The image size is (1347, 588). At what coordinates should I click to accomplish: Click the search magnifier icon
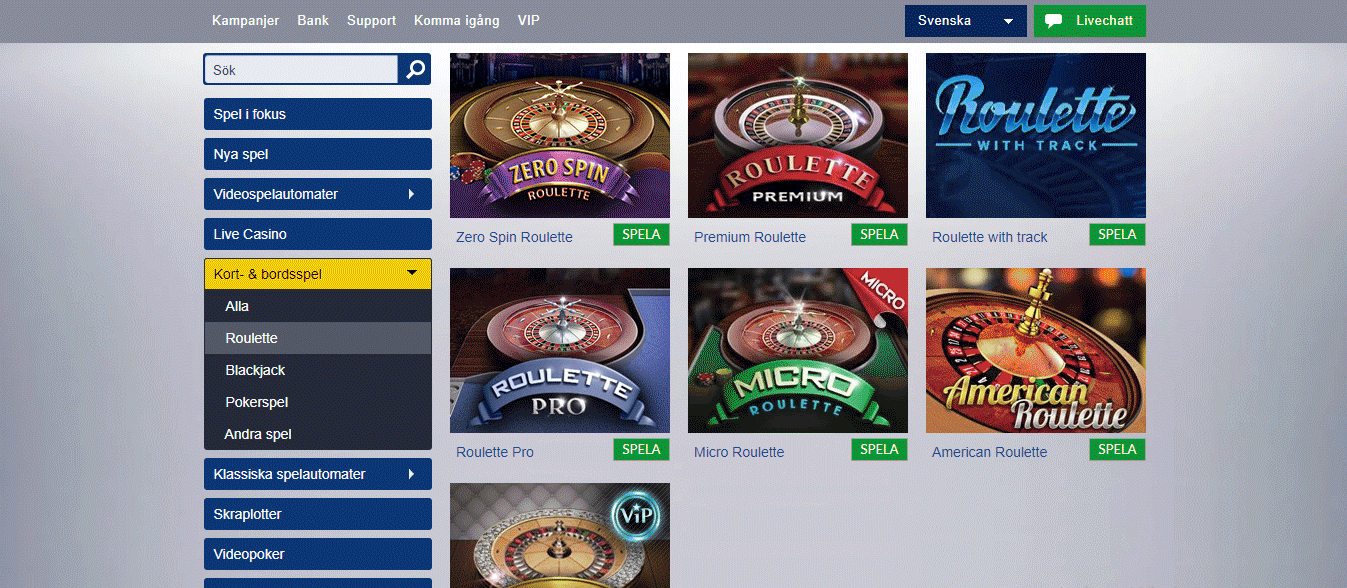[415, 70]
